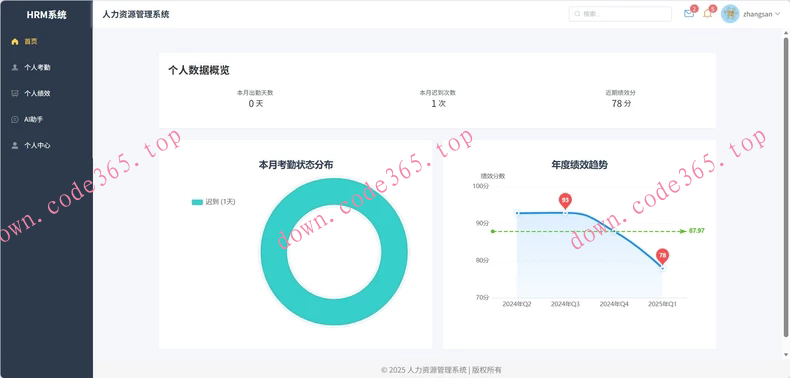
Task: Focus the 搜索 search input field
Action: coord(620,14)
